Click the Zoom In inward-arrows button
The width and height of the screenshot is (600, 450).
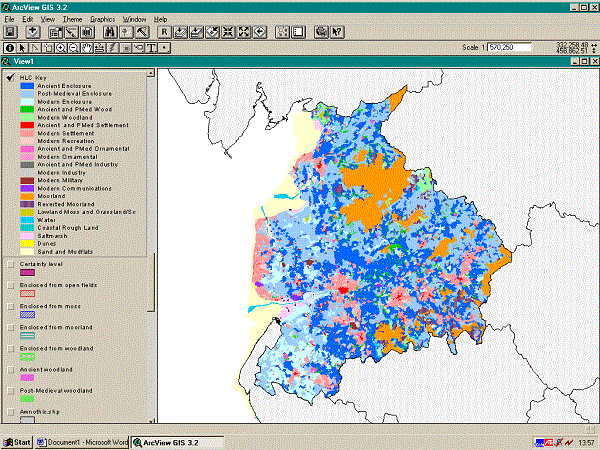228,32
